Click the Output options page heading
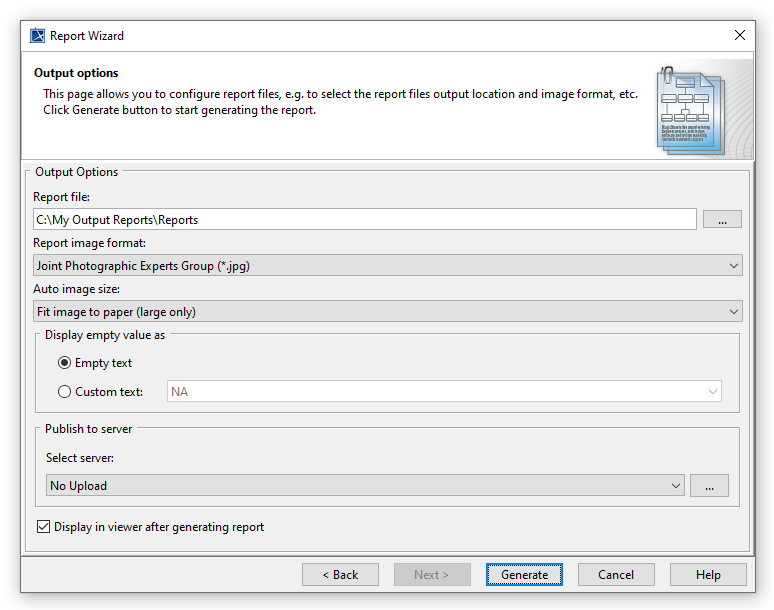This screenshot has width=774, height=610. coord(76,73)
